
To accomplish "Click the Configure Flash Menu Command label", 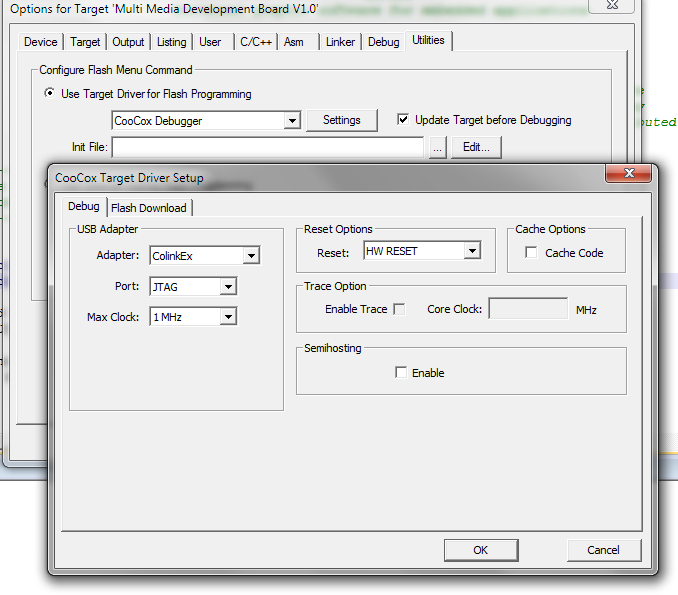I will 115,70.
